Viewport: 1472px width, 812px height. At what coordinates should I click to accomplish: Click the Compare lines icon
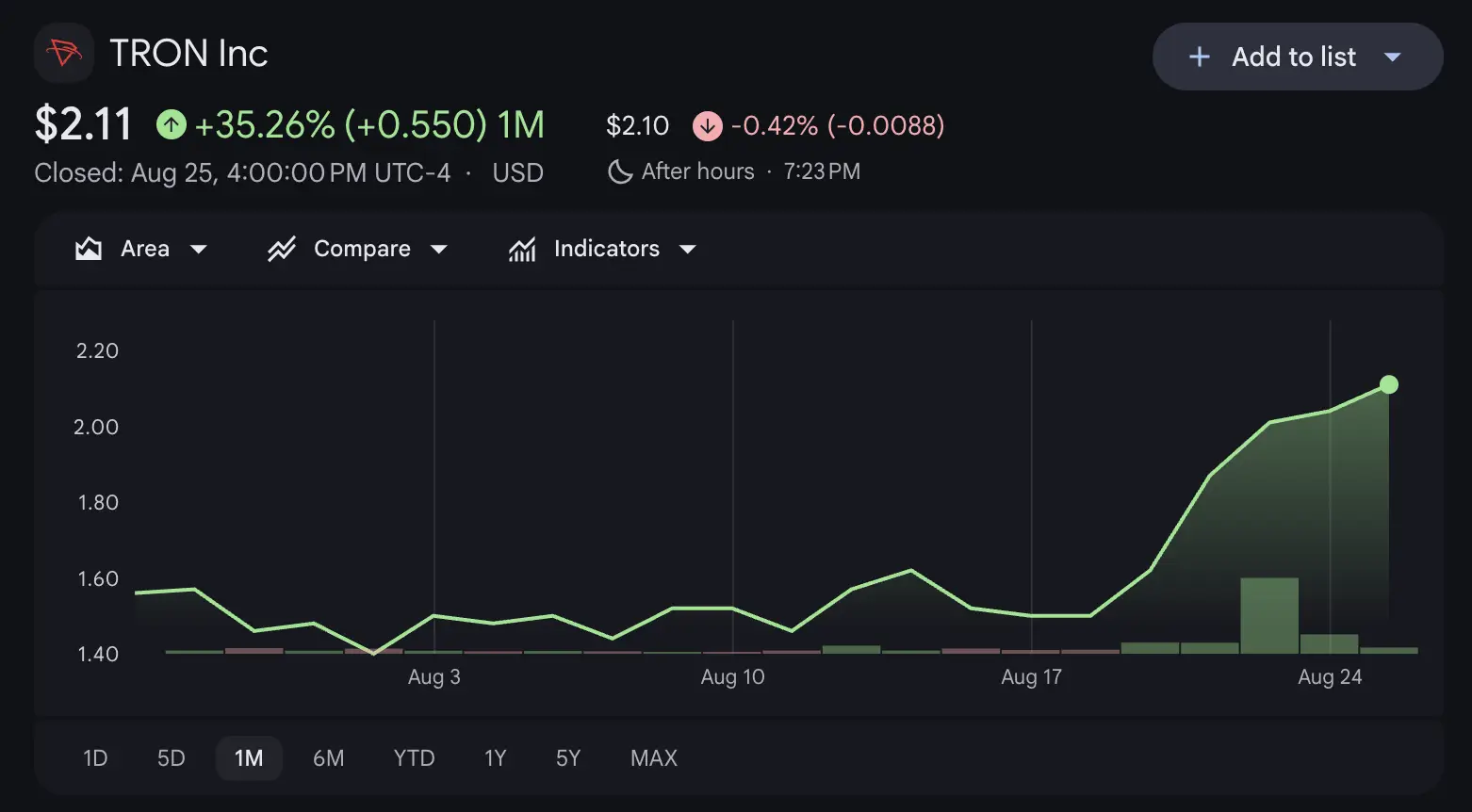[282, 249]
